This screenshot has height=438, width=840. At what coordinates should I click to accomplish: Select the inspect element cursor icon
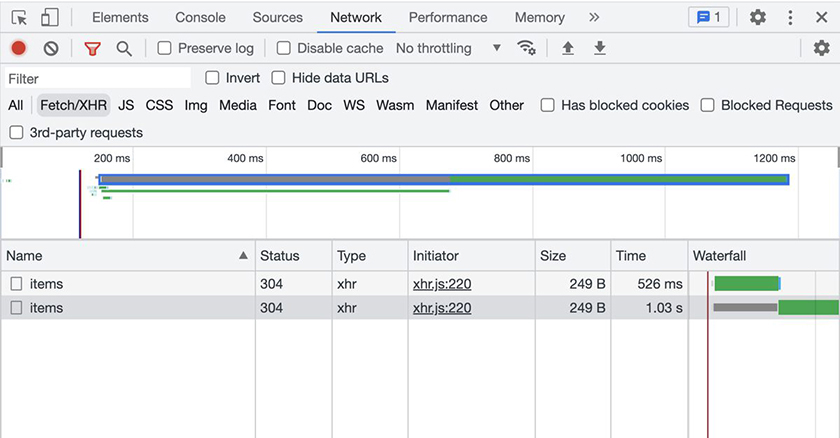click(x=20, y=17)
